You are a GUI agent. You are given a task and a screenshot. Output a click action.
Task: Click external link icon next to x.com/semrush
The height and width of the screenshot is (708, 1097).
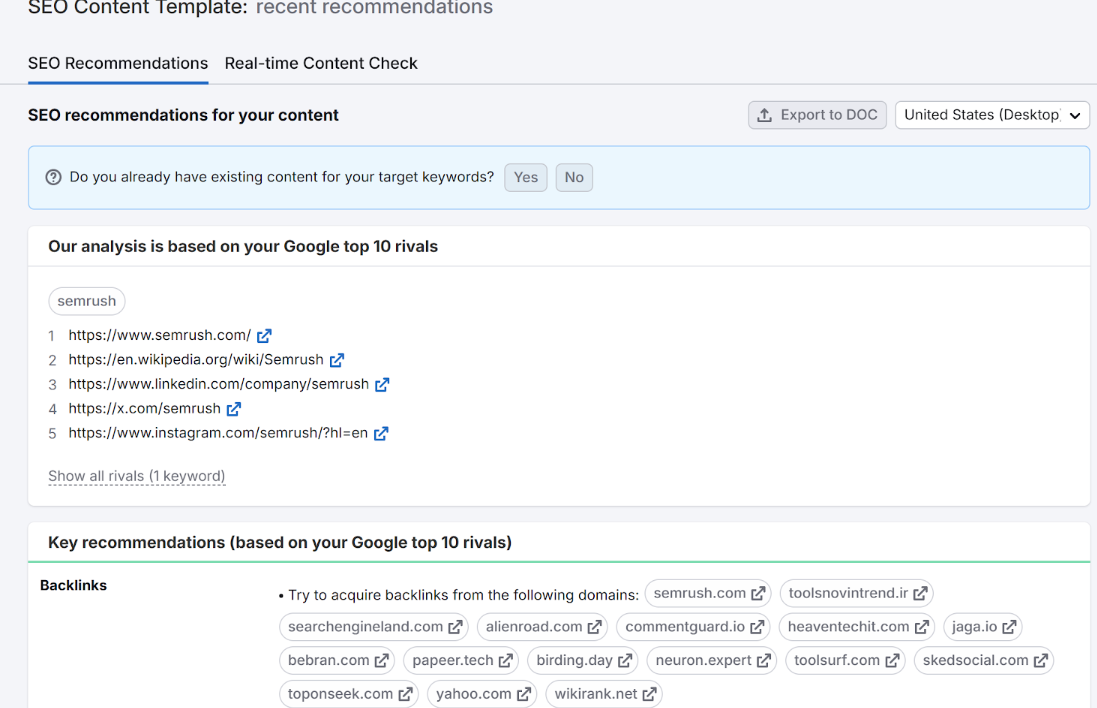(234, 409)
